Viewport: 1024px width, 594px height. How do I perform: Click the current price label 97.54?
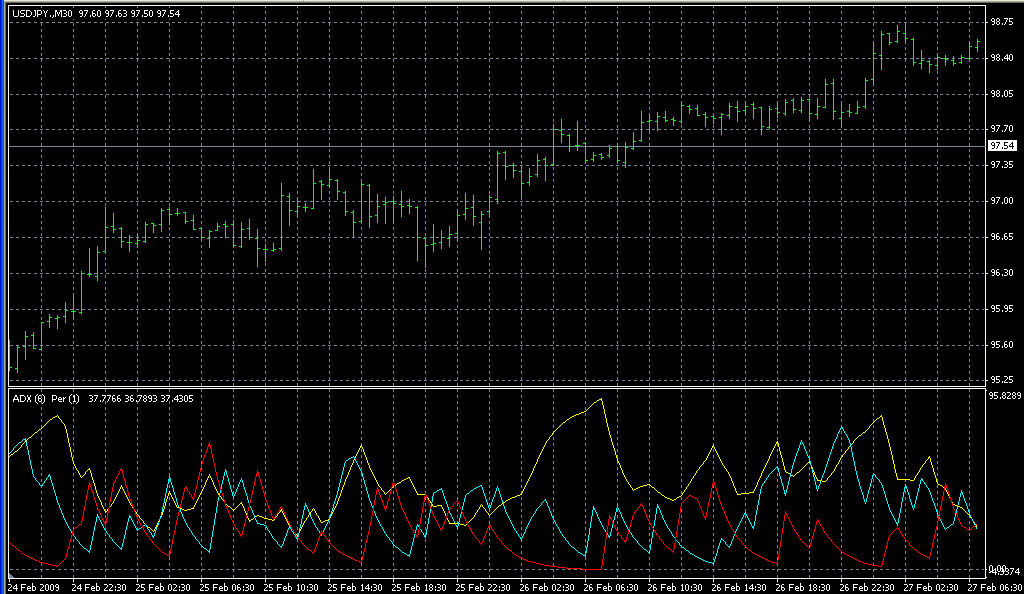pyautogui.click(x=1002, y=146)
